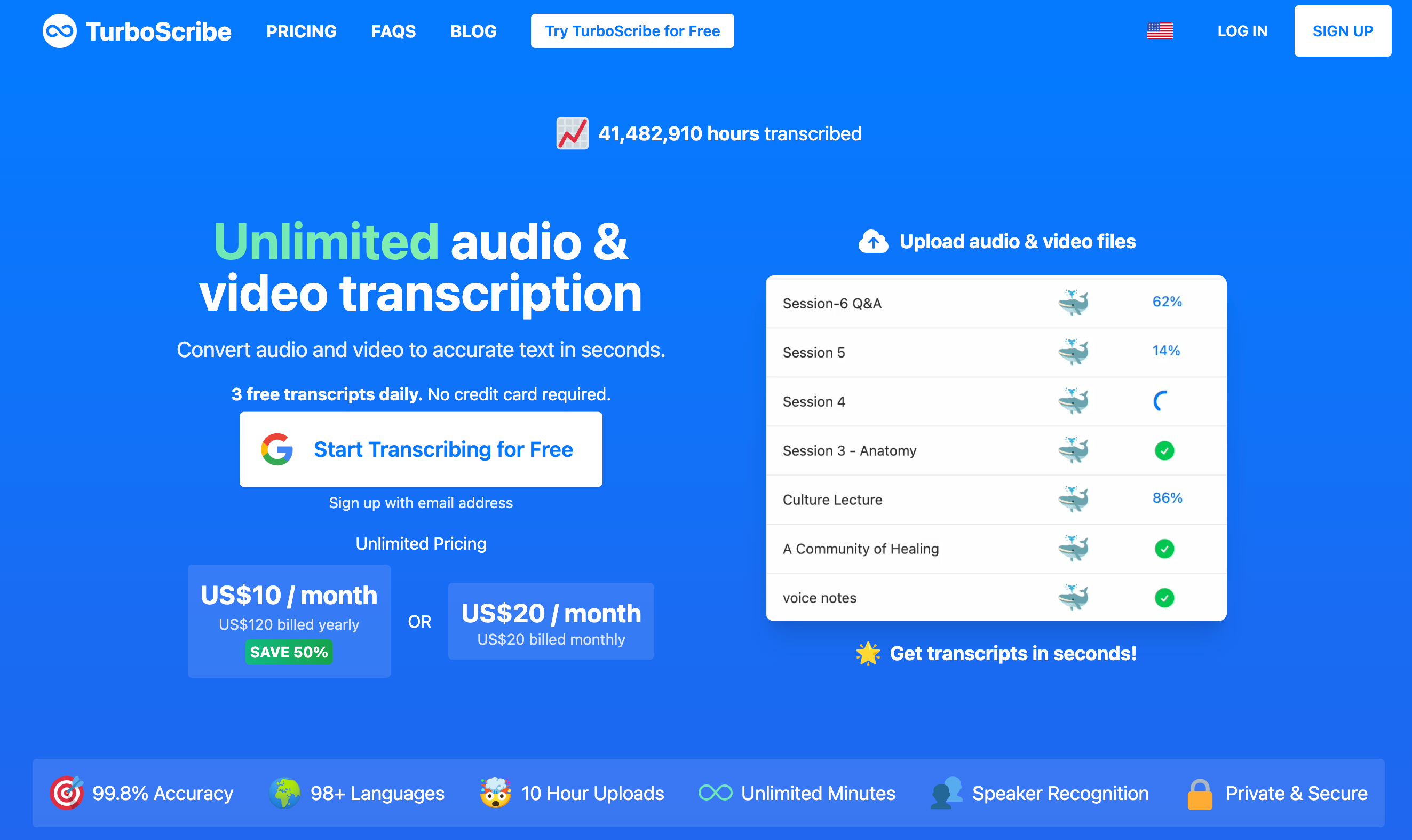Select LOG IN in the header
Image resolution: width=1412 pixels, height=840 pixels.
tap(1242, 31)
